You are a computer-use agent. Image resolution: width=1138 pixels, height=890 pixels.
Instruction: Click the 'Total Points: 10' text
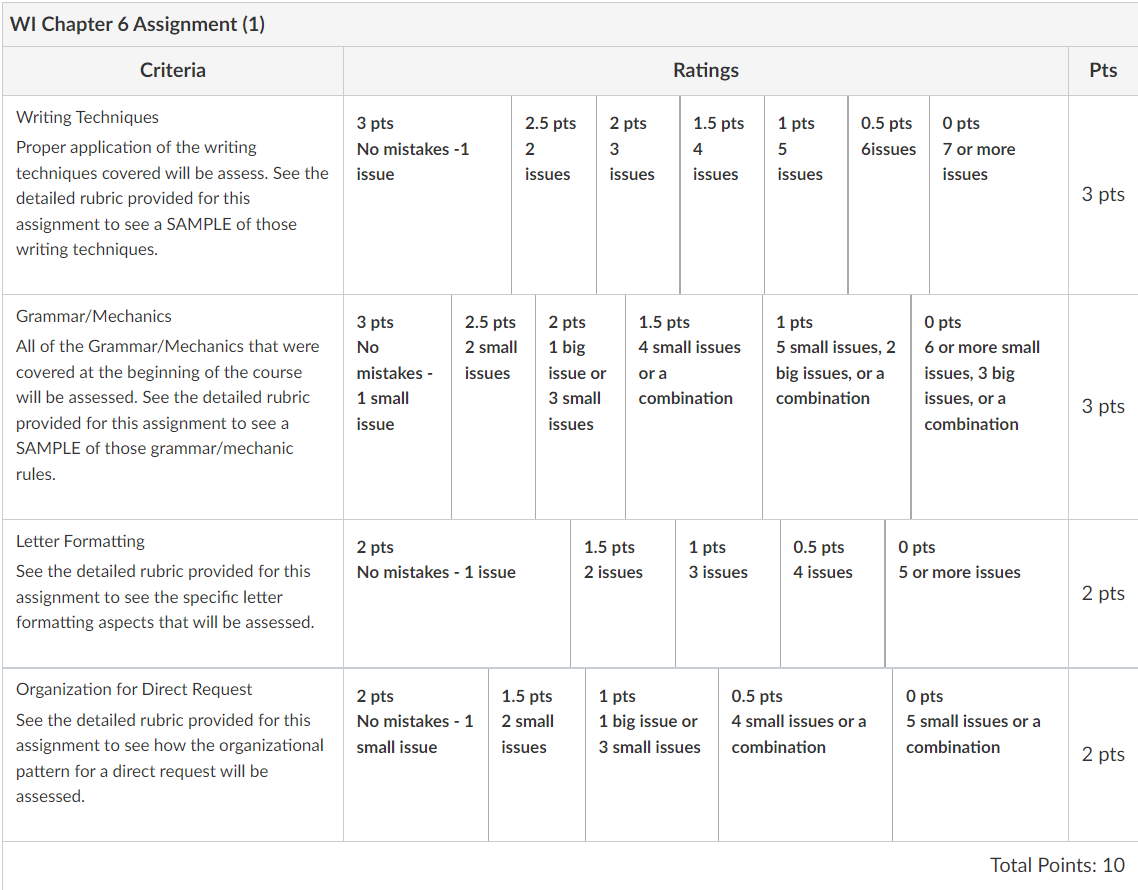[x=1057, y=865]
